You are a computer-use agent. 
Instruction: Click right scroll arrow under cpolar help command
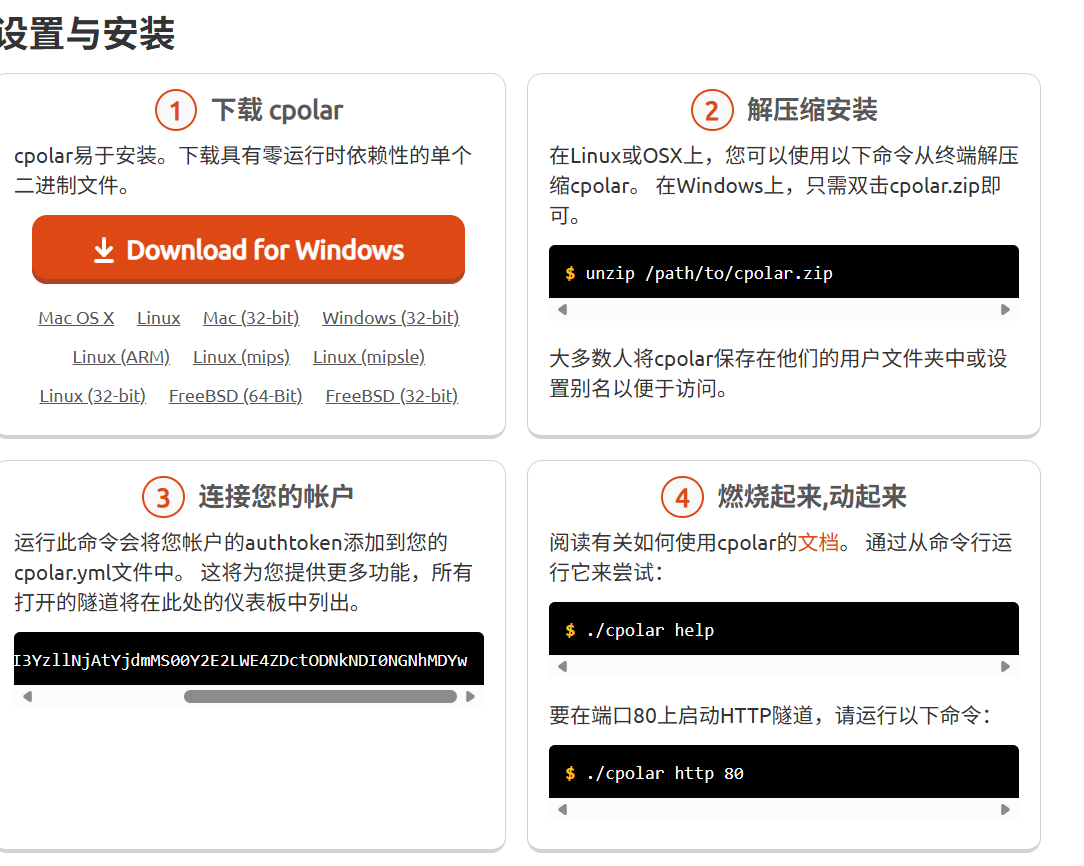tap(1005, 667)
